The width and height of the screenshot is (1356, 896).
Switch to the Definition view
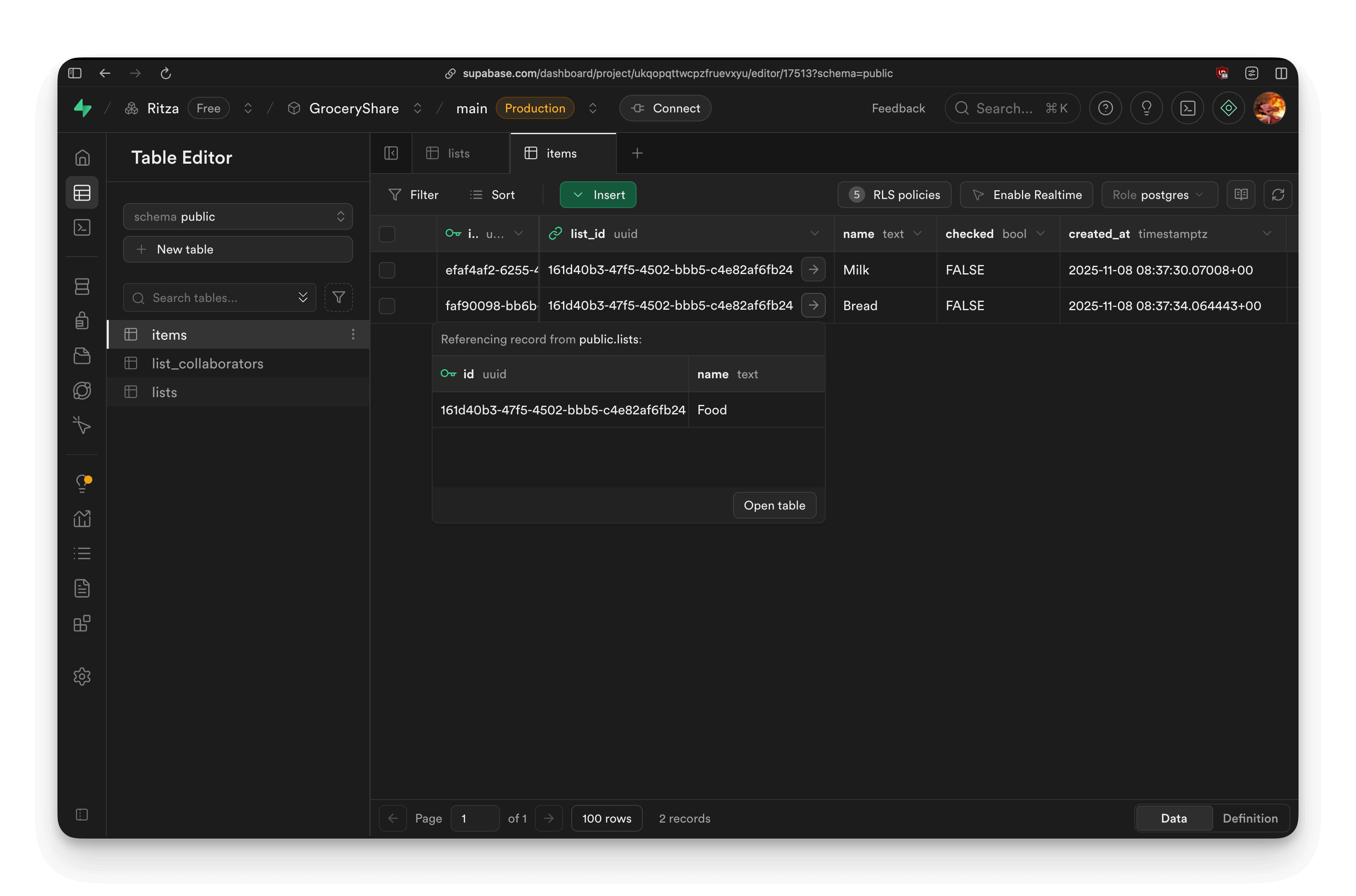pos(1251,818)
